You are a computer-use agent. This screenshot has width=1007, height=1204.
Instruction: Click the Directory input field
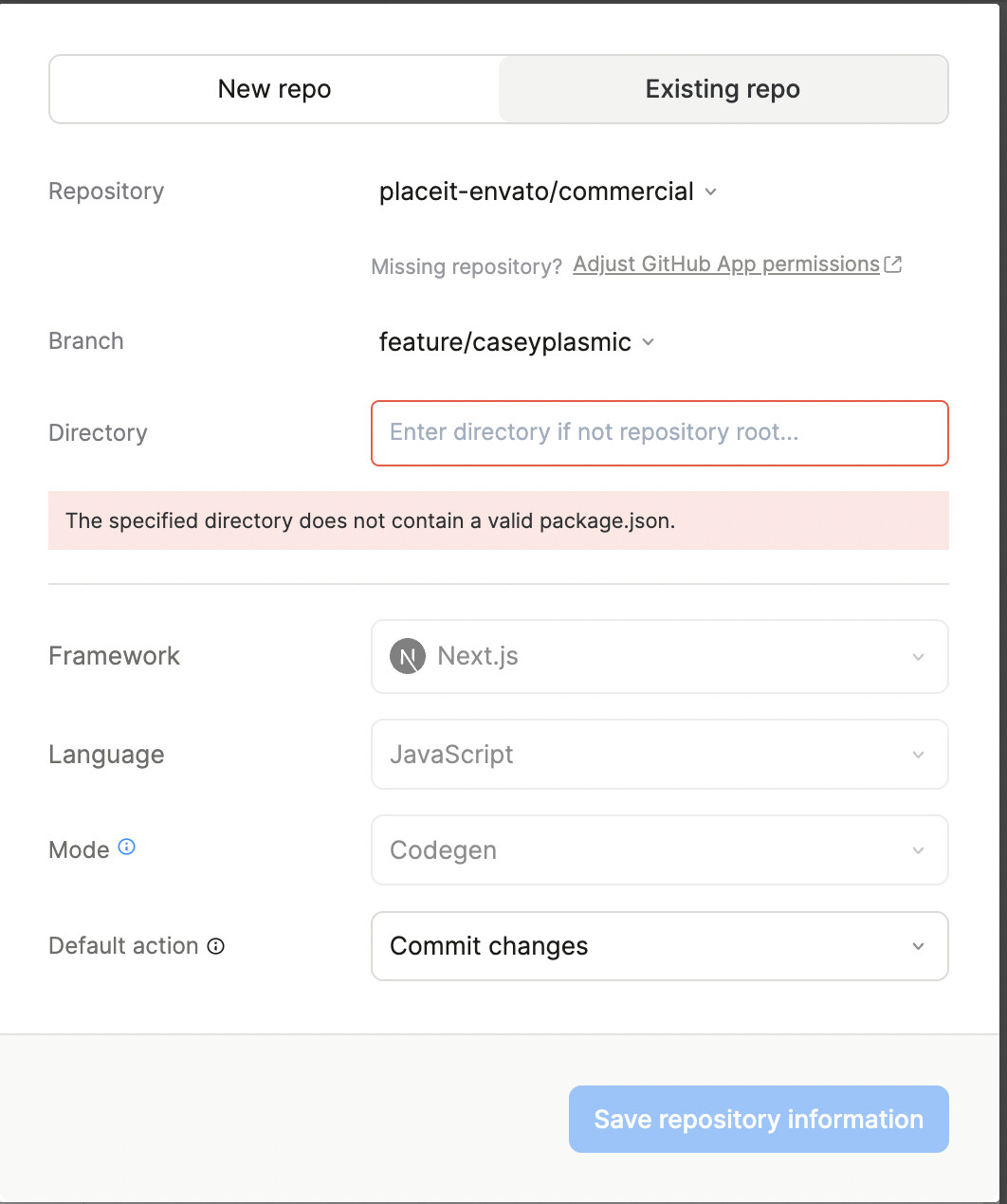pos(659,433)
